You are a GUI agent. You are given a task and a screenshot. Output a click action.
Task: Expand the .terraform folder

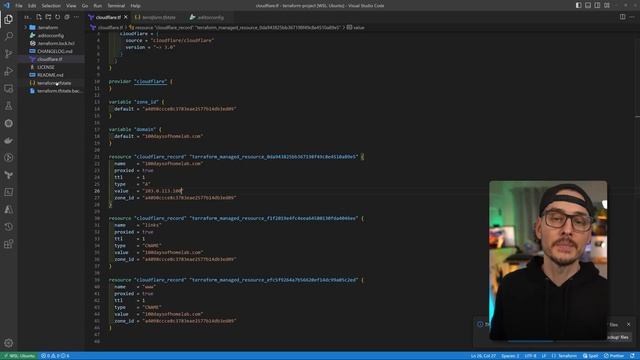click(51, 27)
